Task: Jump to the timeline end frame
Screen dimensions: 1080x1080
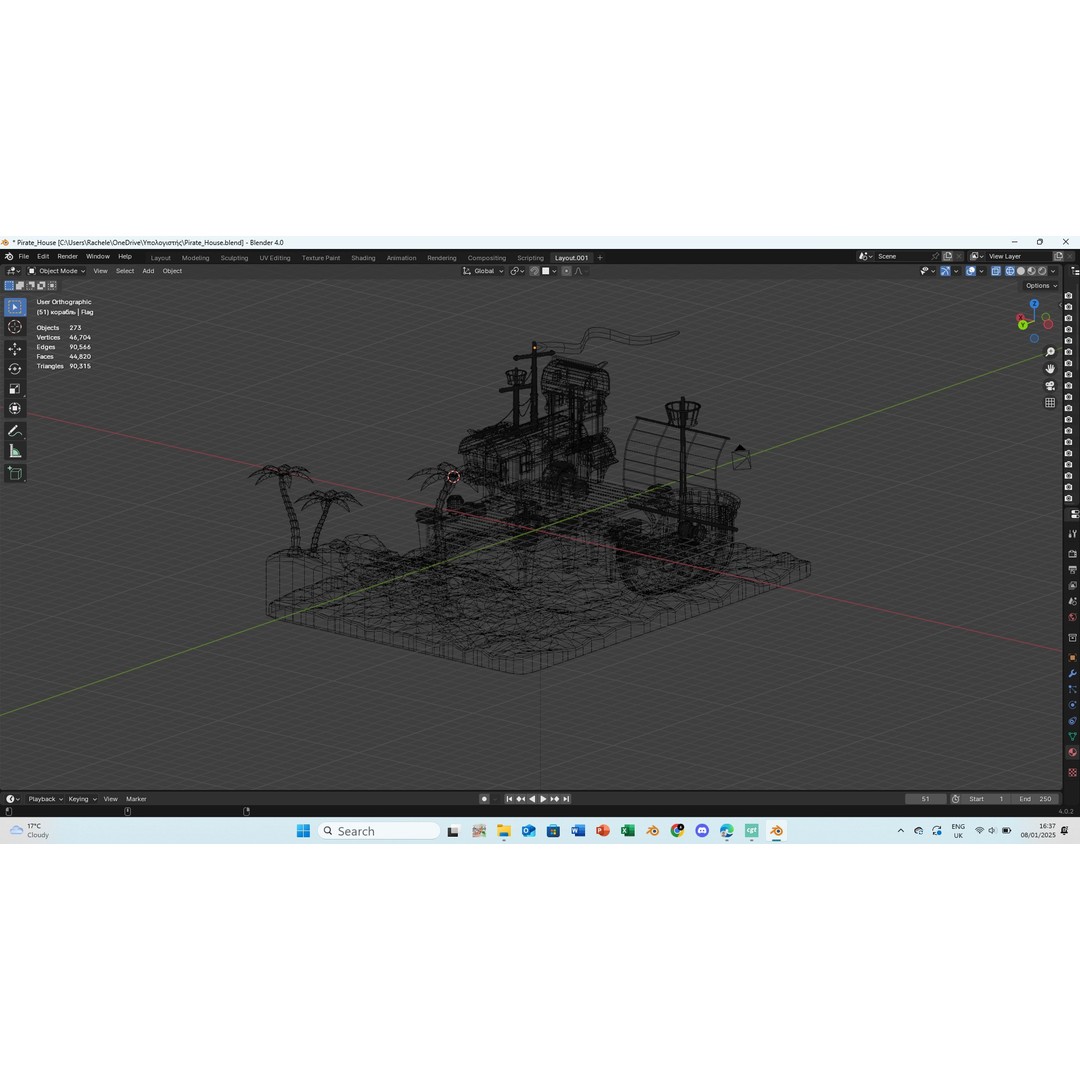Action: [566, 799]
